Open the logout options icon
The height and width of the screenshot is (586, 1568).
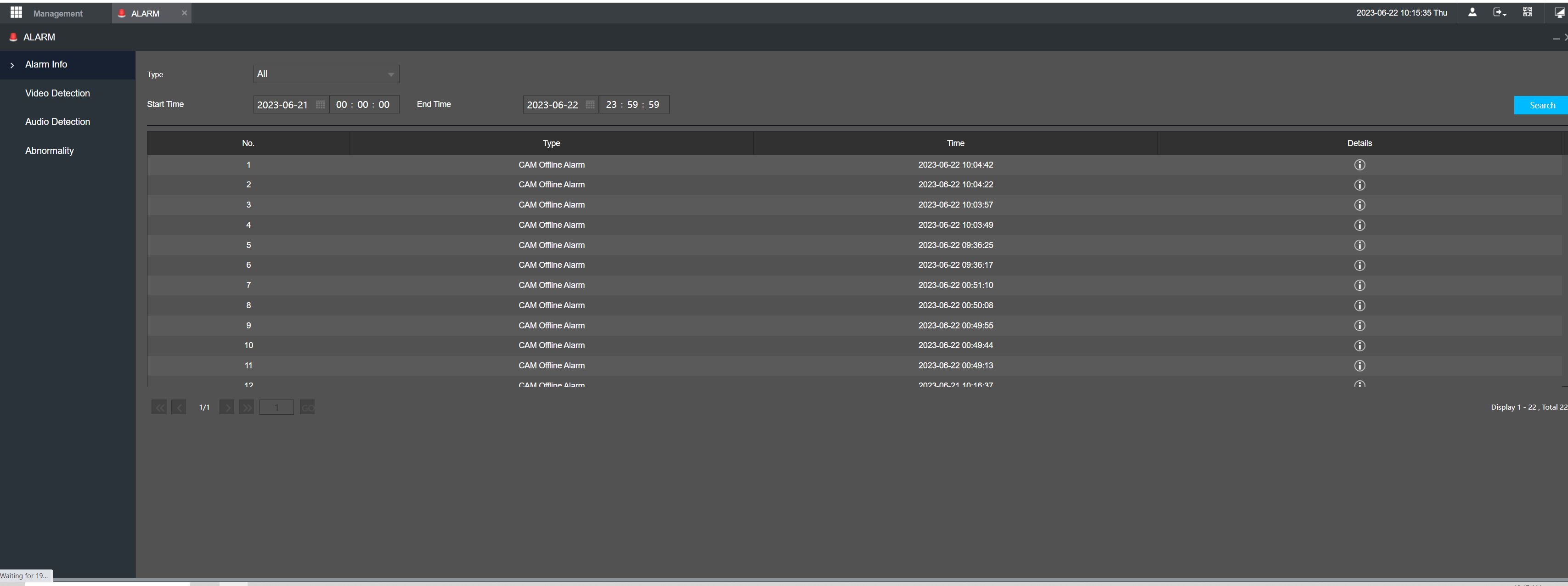(1499, 12)
